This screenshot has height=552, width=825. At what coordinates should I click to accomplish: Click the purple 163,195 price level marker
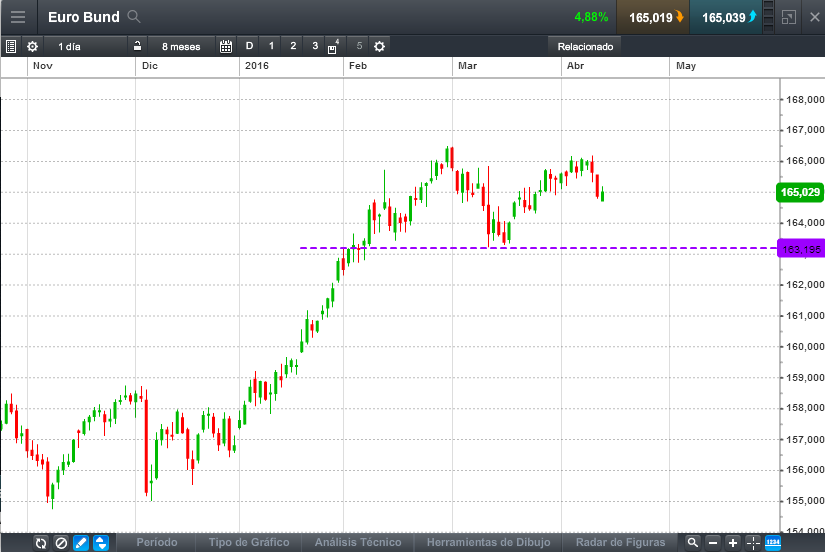800,248
